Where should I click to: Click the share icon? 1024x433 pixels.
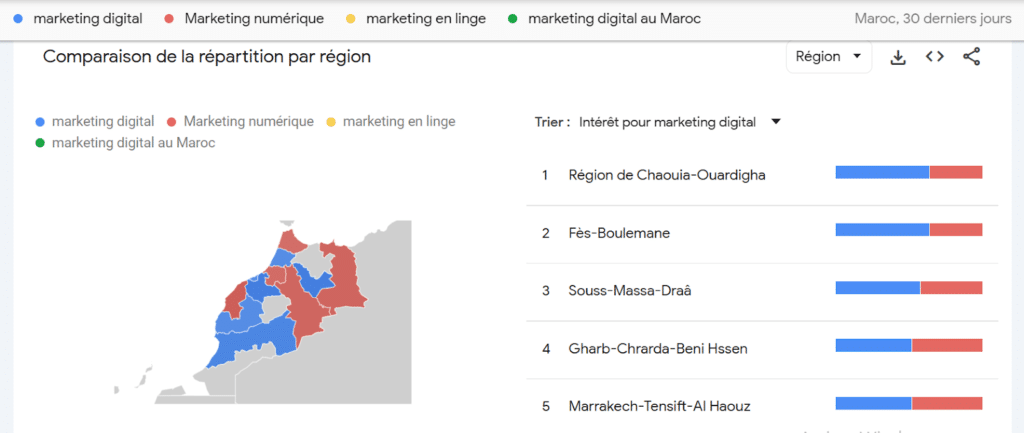(972, 57)
